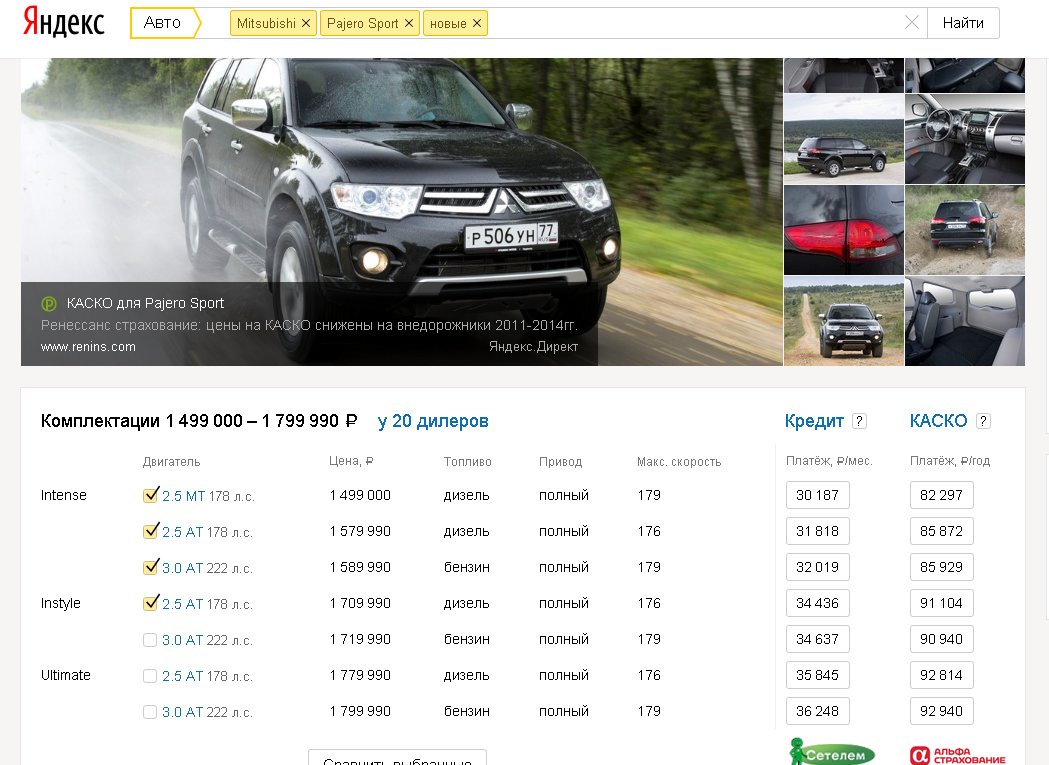The image size is (1049, 765).
Task: Click the credit payment 31 818 button
Action: pyautogui.click(x=818, y=531)
